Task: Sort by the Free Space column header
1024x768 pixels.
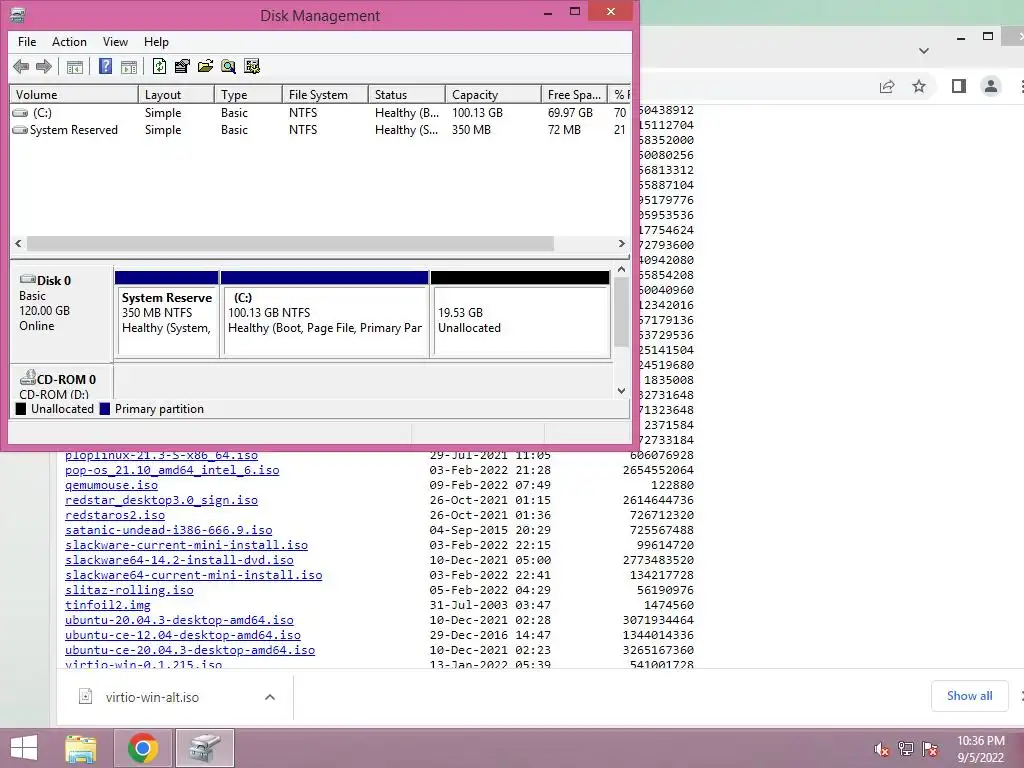Action: click(574, 95)
